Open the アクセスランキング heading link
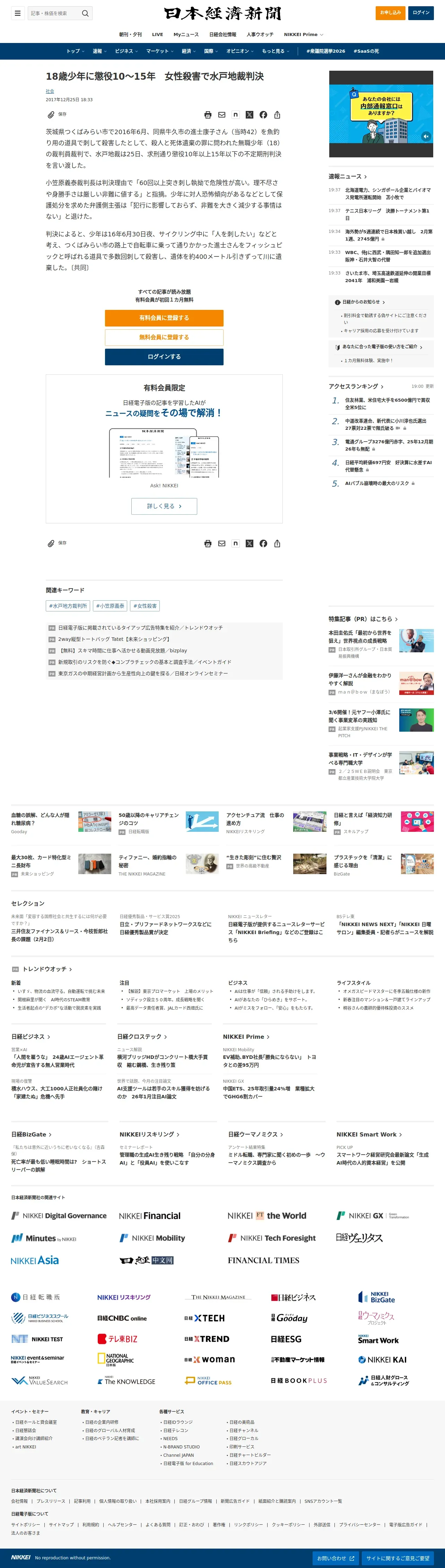 pyautogui.click(x=356, y=386)
